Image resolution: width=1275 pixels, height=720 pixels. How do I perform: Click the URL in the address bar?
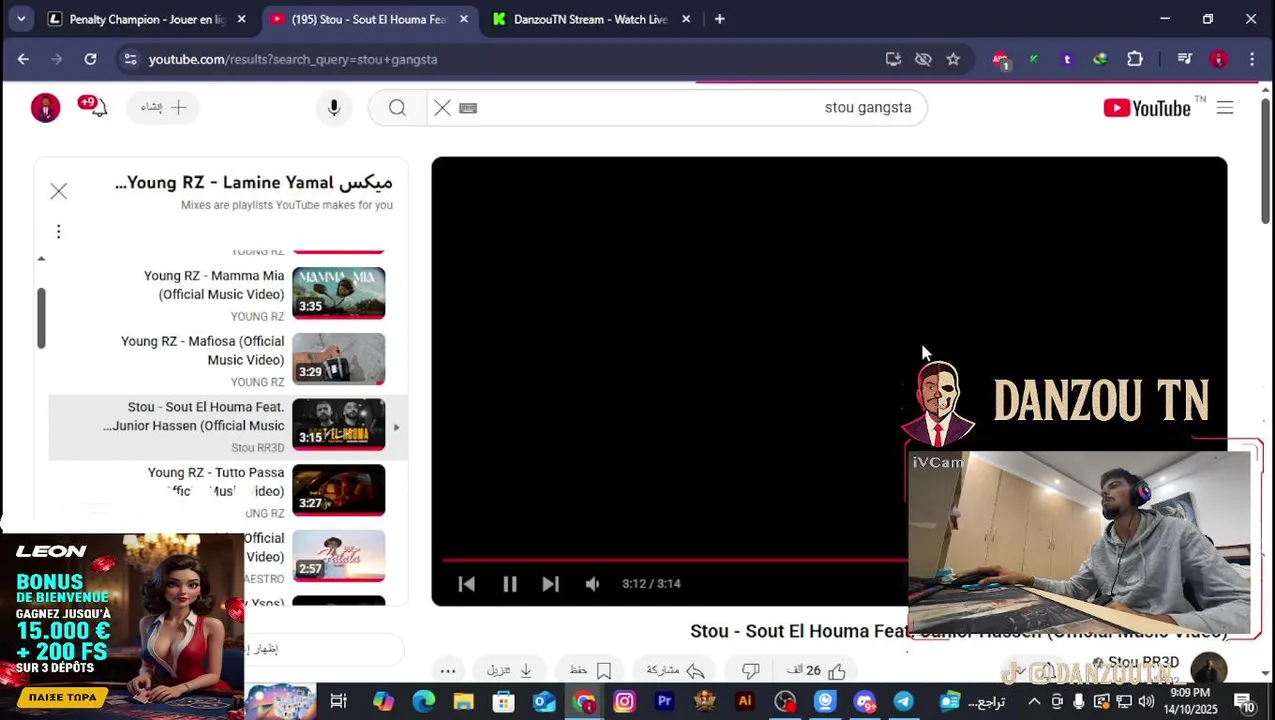click(x=293, y=59)
